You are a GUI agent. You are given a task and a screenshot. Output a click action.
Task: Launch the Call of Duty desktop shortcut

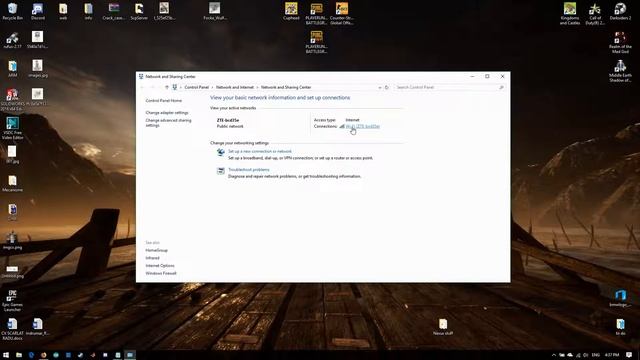pyautogui.click(x=595, y=13)
